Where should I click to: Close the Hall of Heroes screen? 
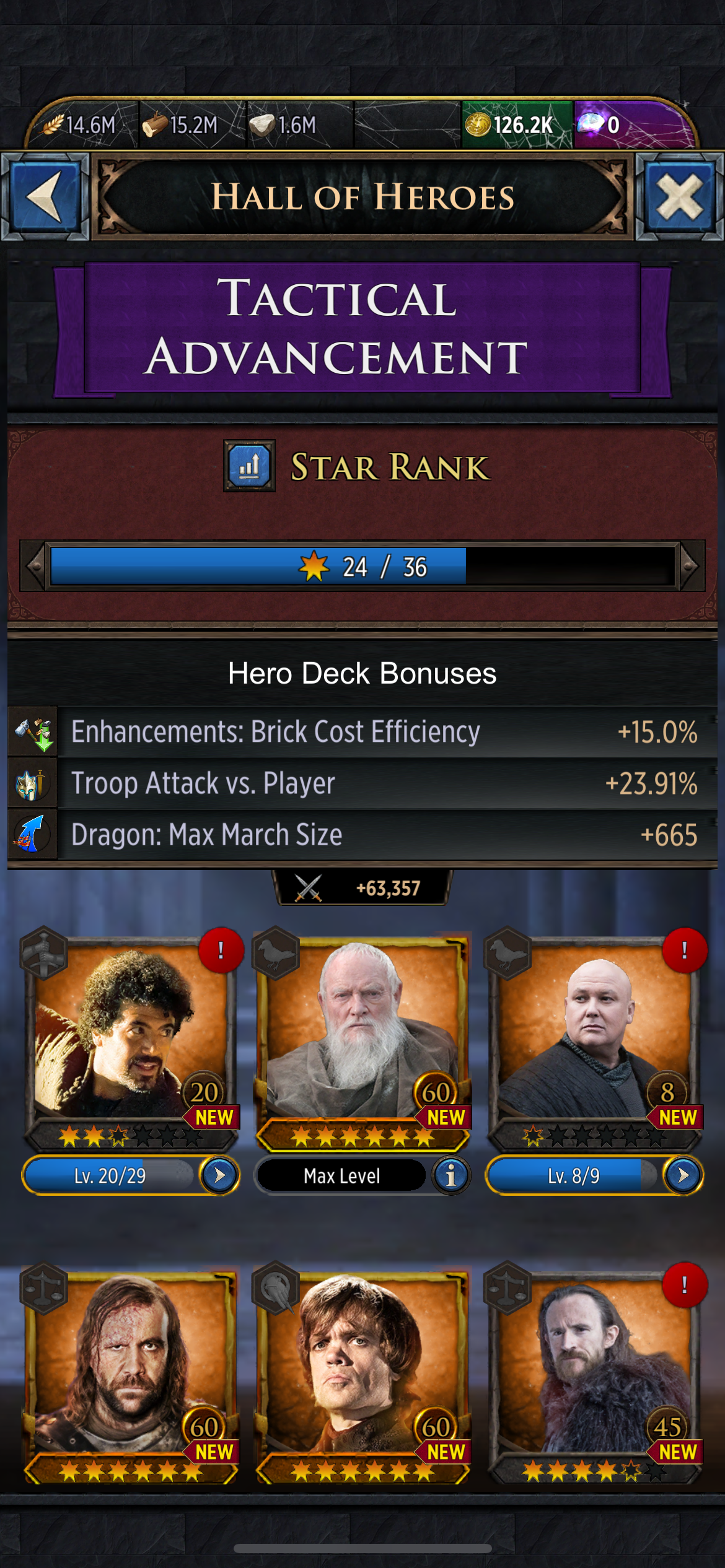click(680, 197)
